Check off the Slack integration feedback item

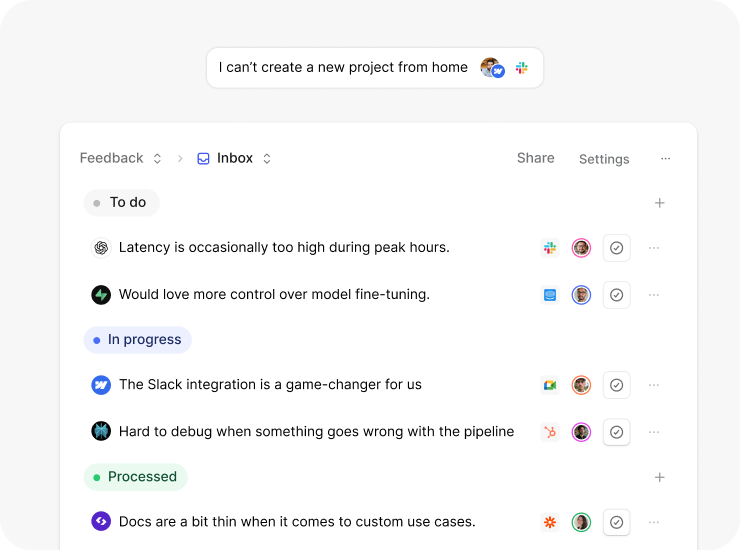[617, 385]
